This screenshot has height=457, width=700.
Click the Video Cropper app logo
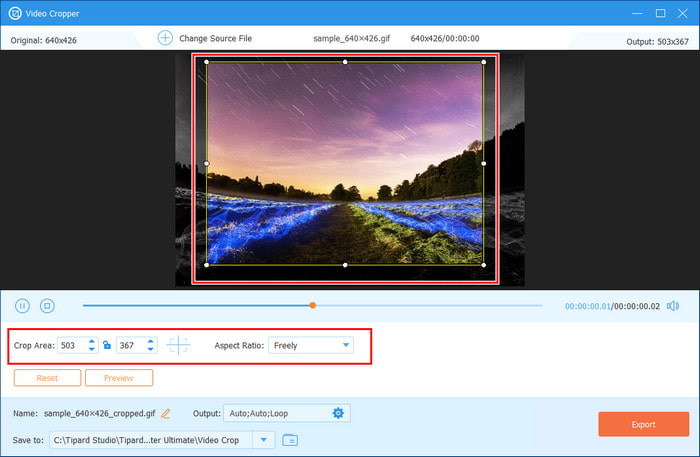15,13
